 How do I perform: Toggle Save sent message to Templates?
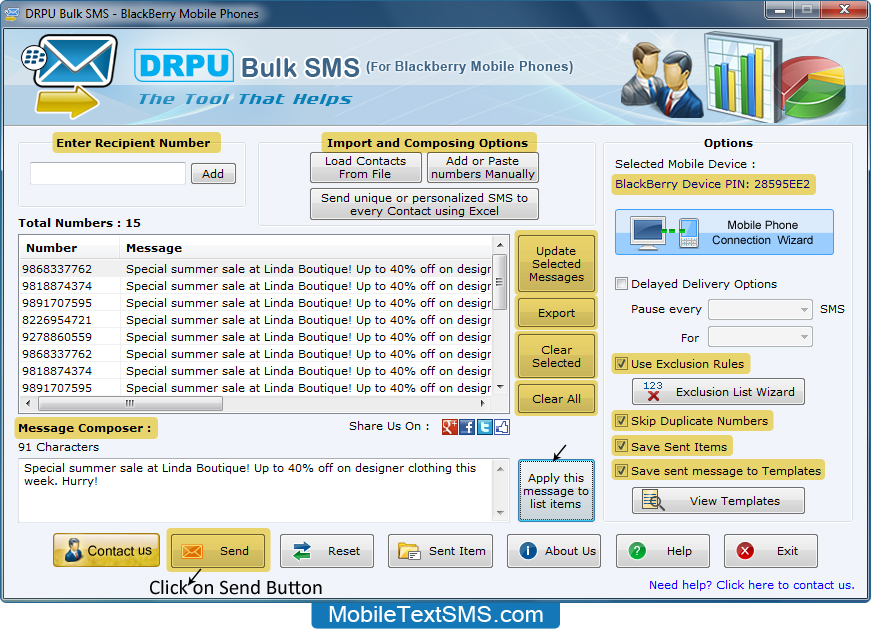[622, 471]
